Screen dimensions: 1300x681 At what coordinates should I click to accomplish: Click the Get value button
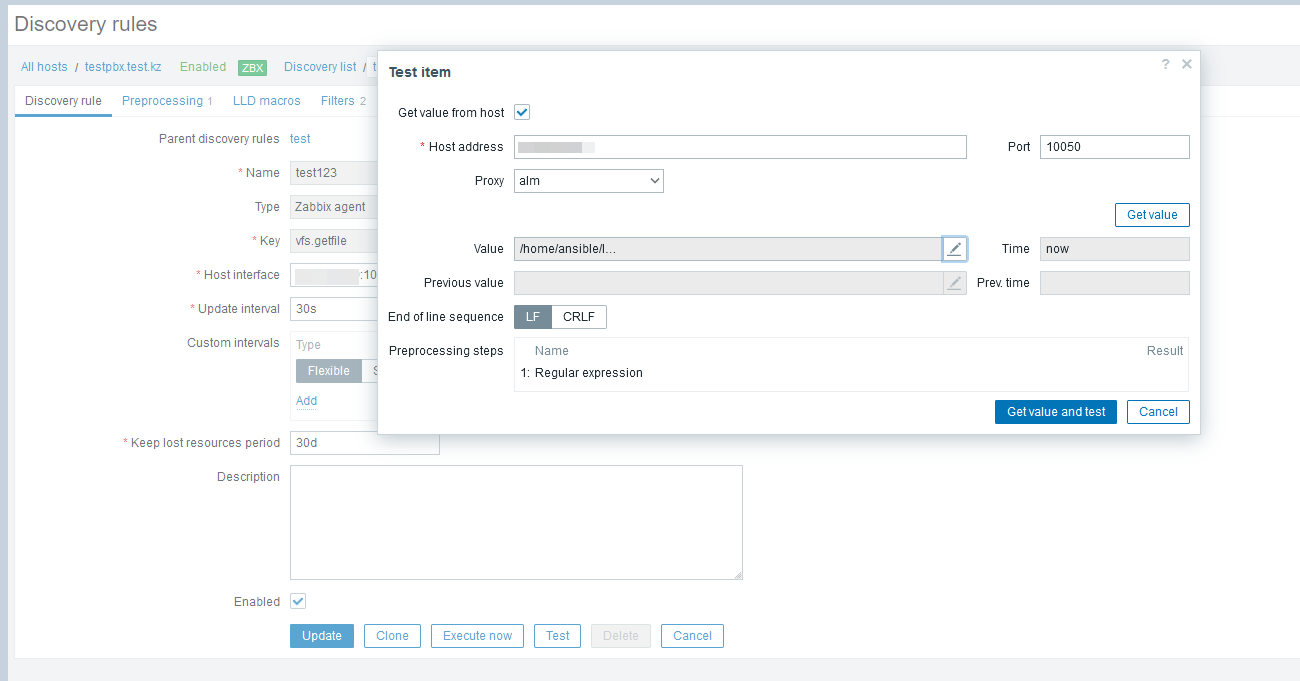point(1151,215)
